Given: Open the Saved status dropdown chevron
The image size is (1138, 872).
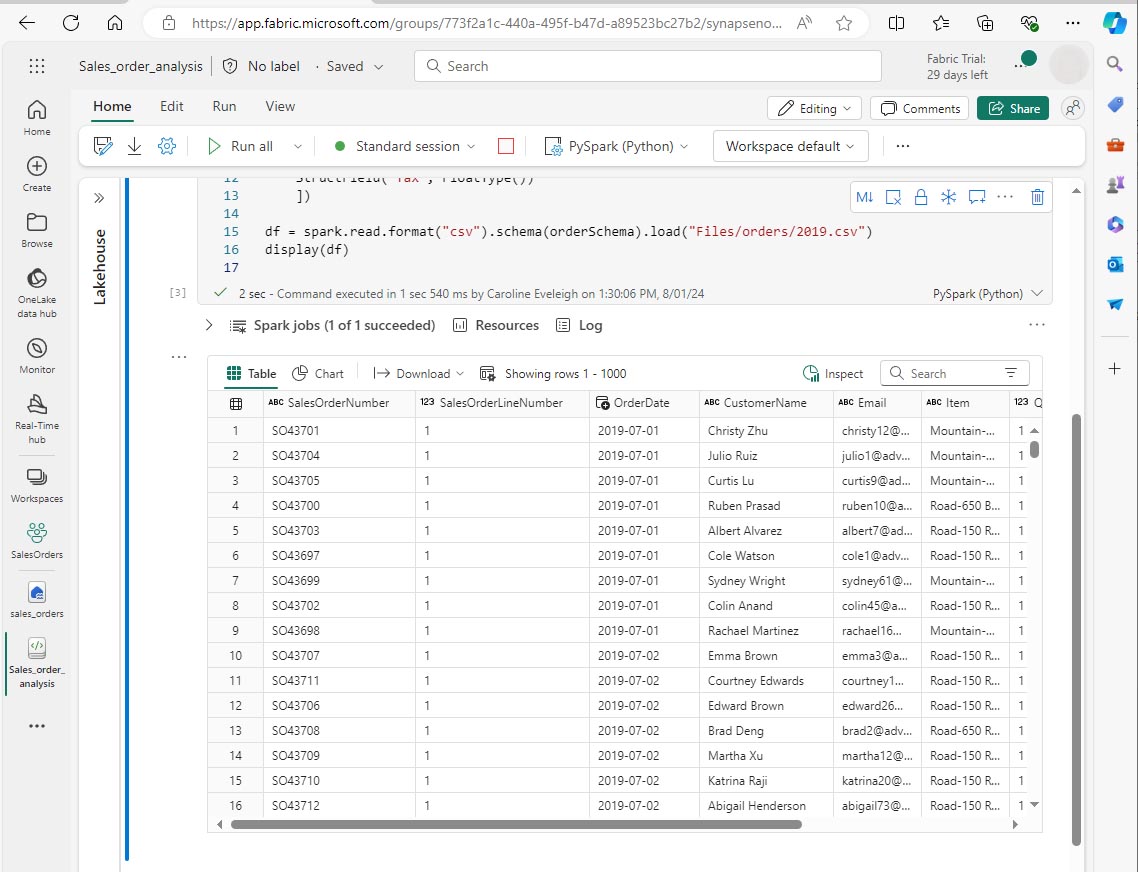Looking at the screenshot, I should [378, 67].
